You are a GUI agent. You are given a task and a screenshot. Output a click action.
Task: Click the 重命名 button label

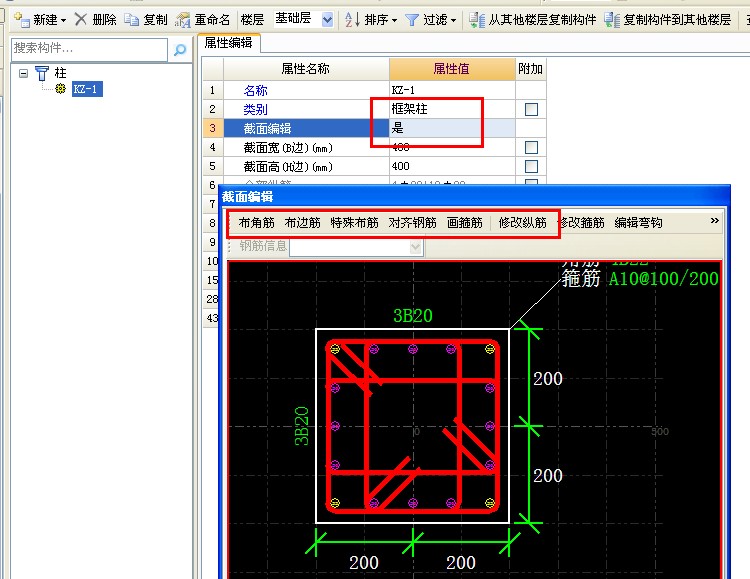tap(212, 20)
